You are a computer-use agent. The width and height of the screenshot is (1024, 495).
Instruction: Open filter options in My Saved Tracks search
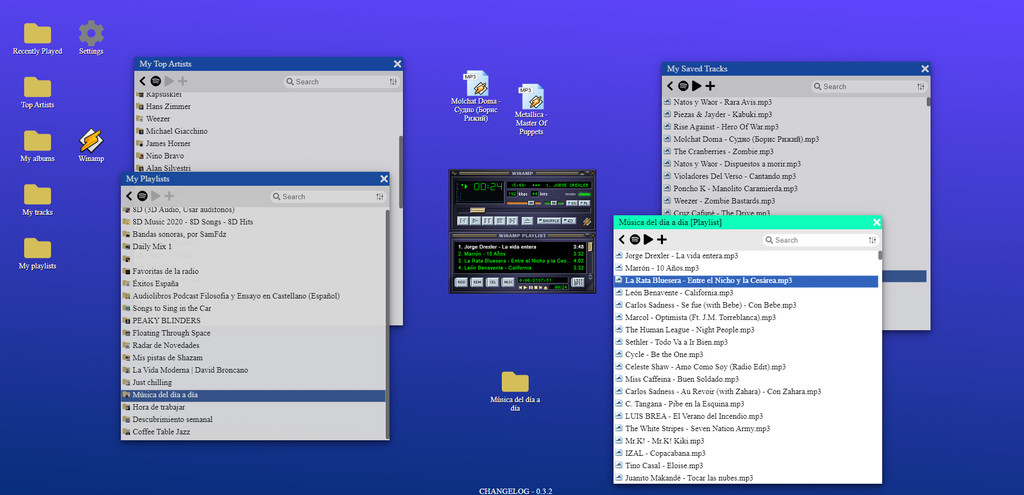[x=920, y=86]
